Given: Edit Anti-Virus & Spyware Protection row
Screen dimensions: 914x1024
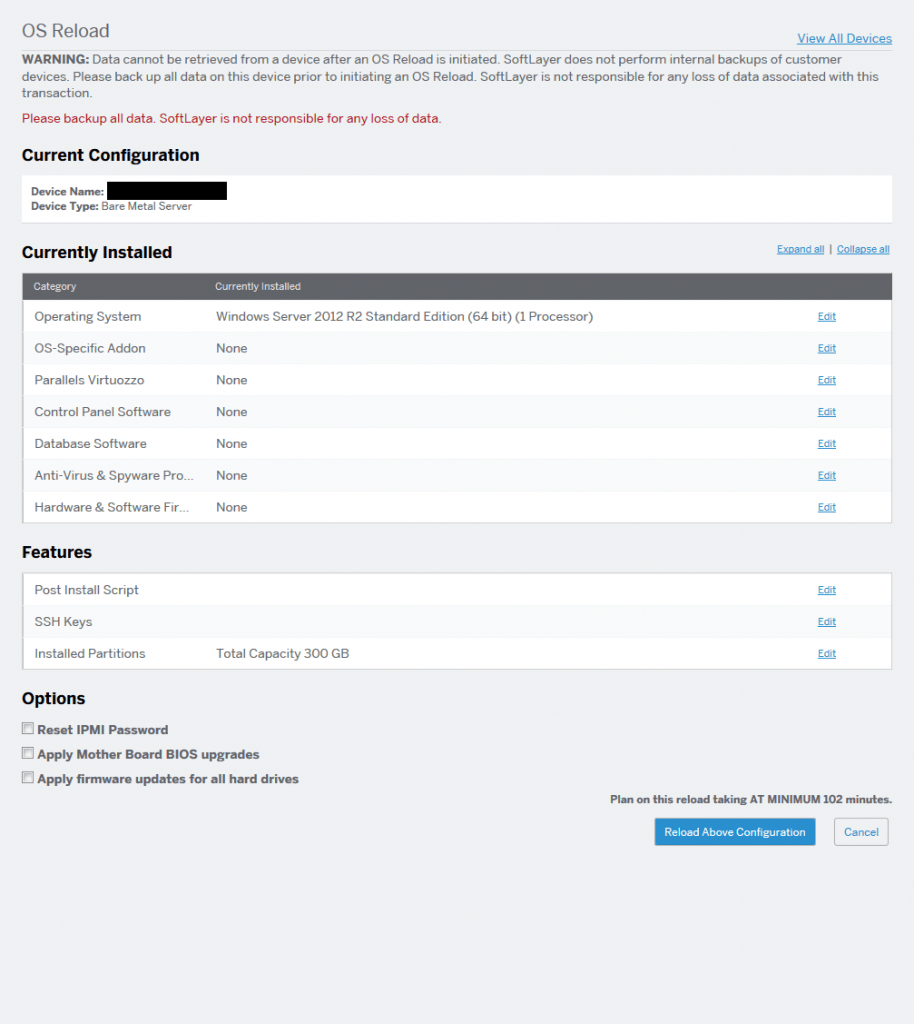Looking at the screenshot, I should pyautogui.click(x=827, y=475).
